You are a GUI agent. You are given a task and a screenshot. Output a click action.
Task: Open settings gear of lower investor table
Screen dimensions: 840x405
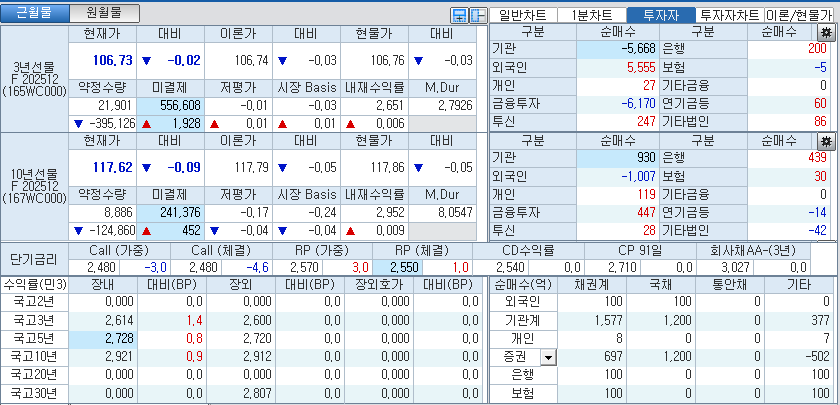point(826,141)
